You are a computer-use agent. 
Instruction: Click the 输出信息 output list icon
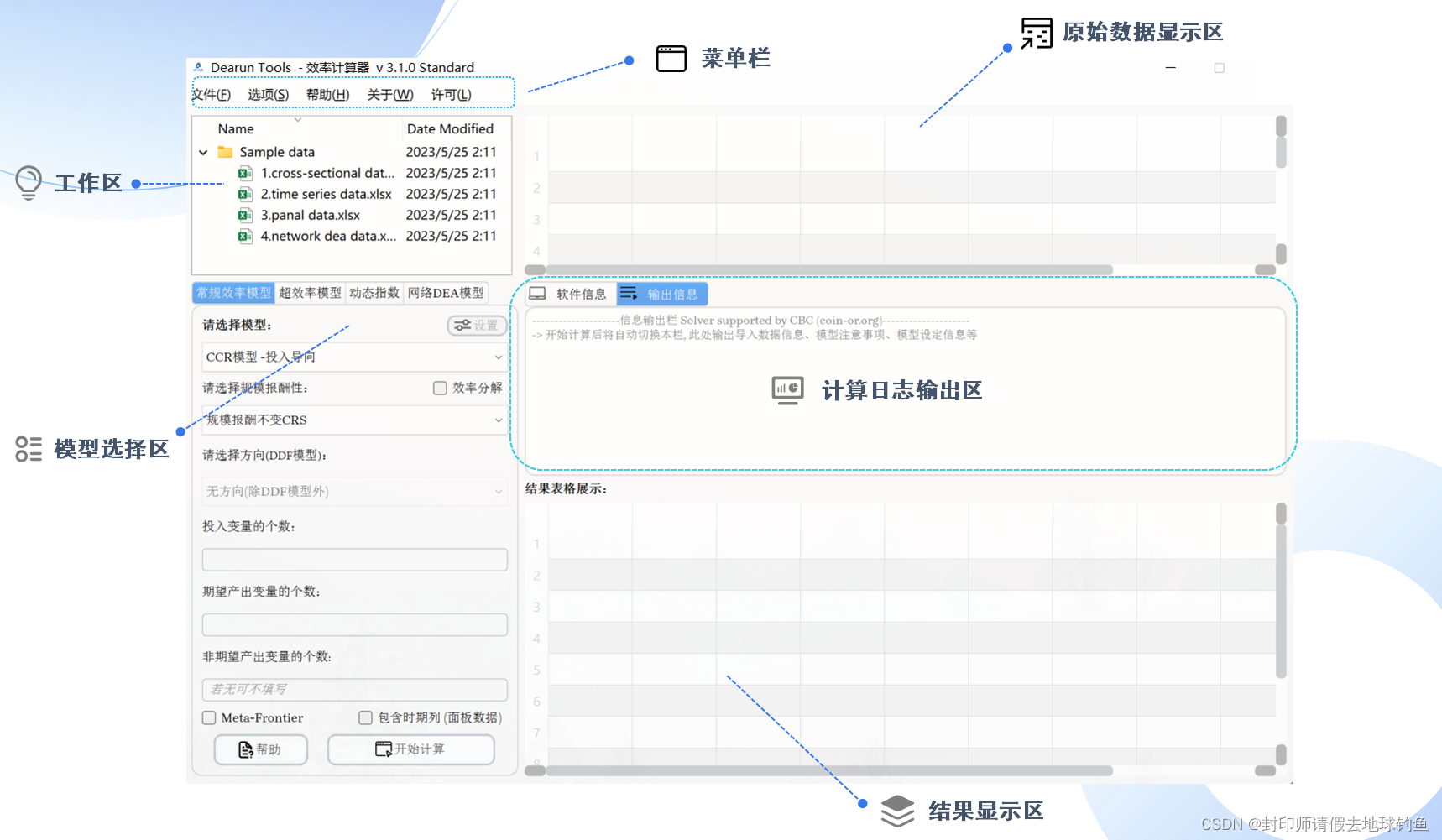coord(629,293)
